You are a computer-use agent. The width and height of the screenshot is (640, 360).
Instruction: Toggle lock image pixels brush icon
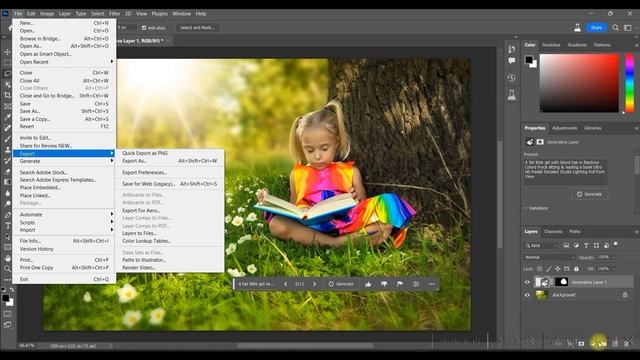549,269
